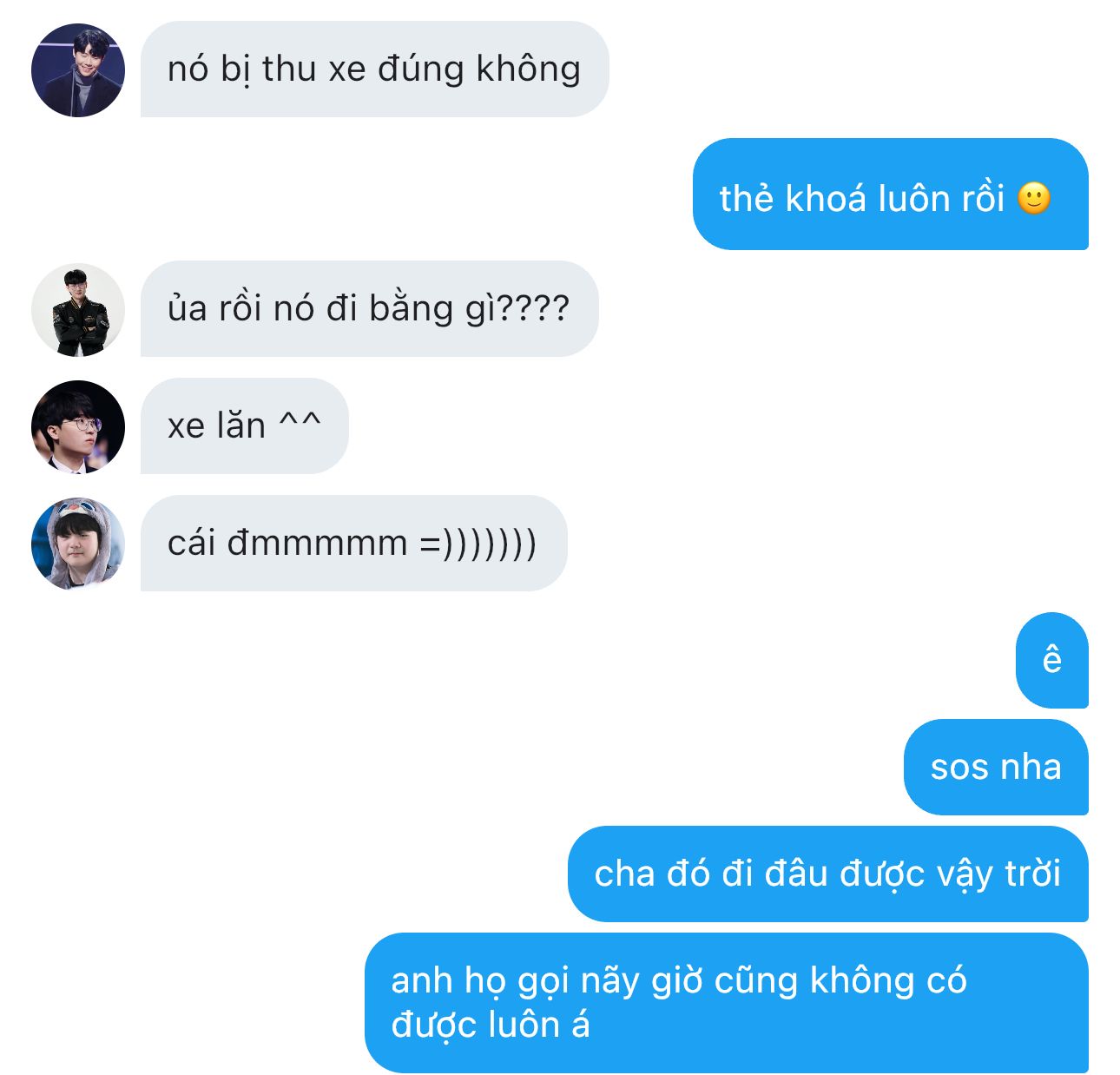Click the smiley emoji in blue bubble
The width and height of the screenshot is (1120, 1075).
click(x=1033, y=198)
